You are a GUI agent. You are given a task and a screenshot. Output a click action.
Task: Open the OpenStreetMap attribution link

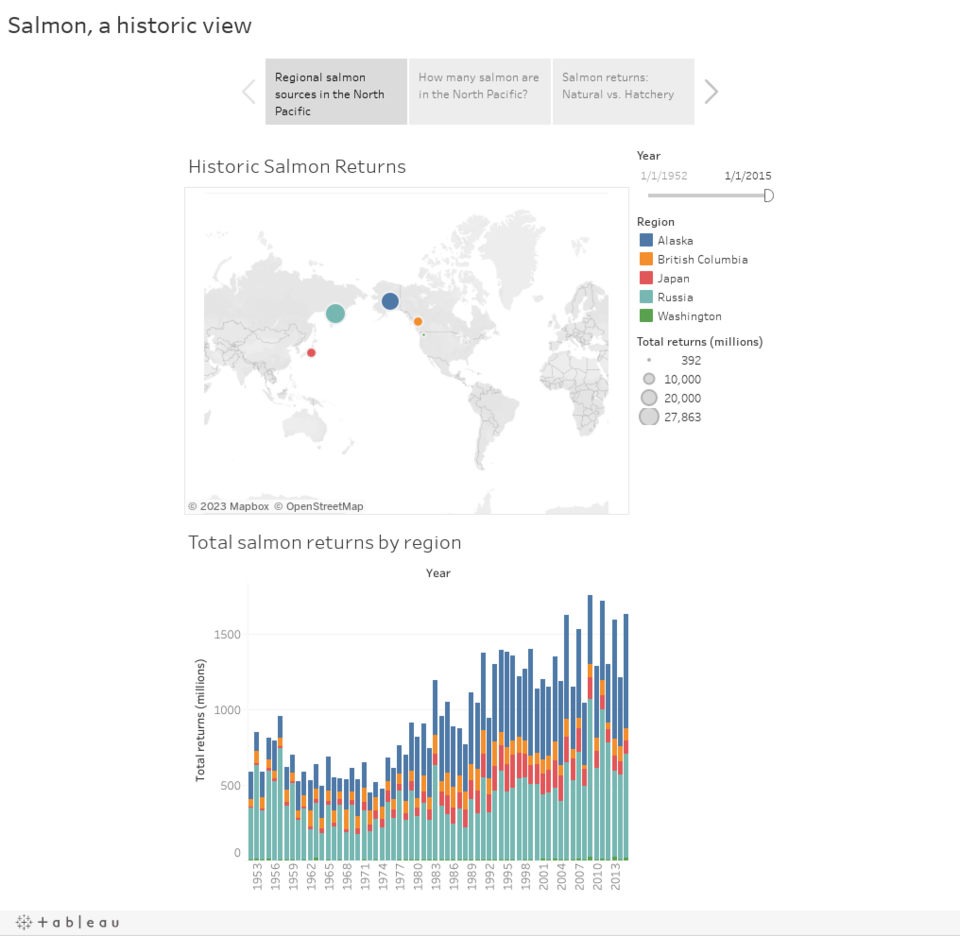(x=318, y=506)
